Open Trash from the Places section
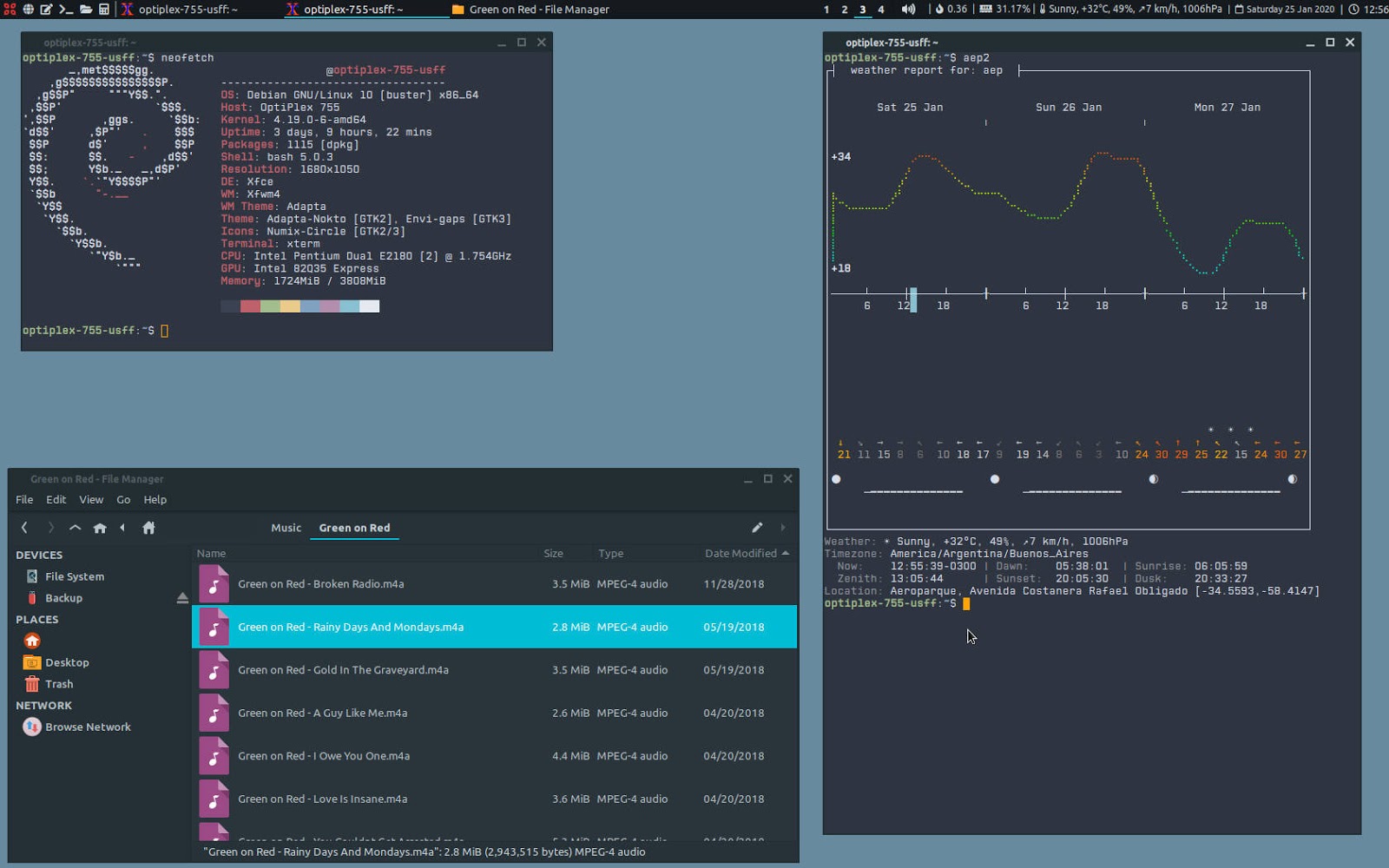This screenshot has width=1389, height=868. (x=59, y=683)
